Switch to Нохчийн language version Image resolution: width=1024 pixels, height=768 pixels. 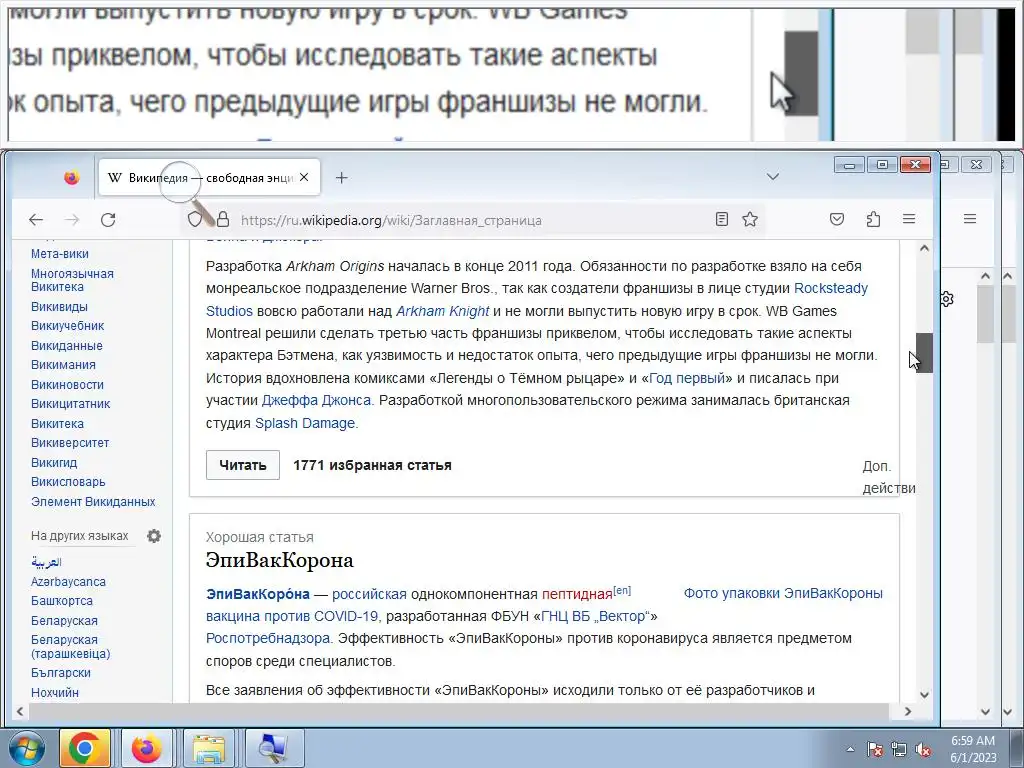[54, 692]
